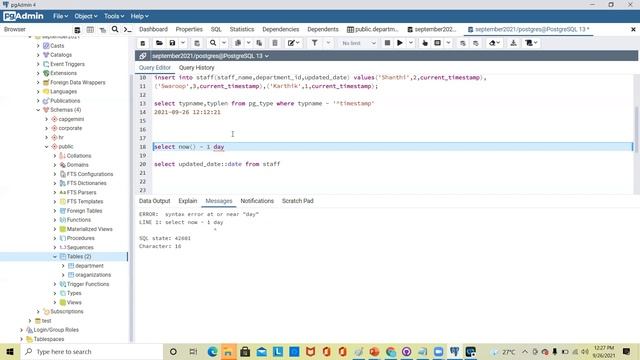The height and width of the screenshot is (360, 640).
Task: Expand the department table node
Action: (x=63, y=266)
